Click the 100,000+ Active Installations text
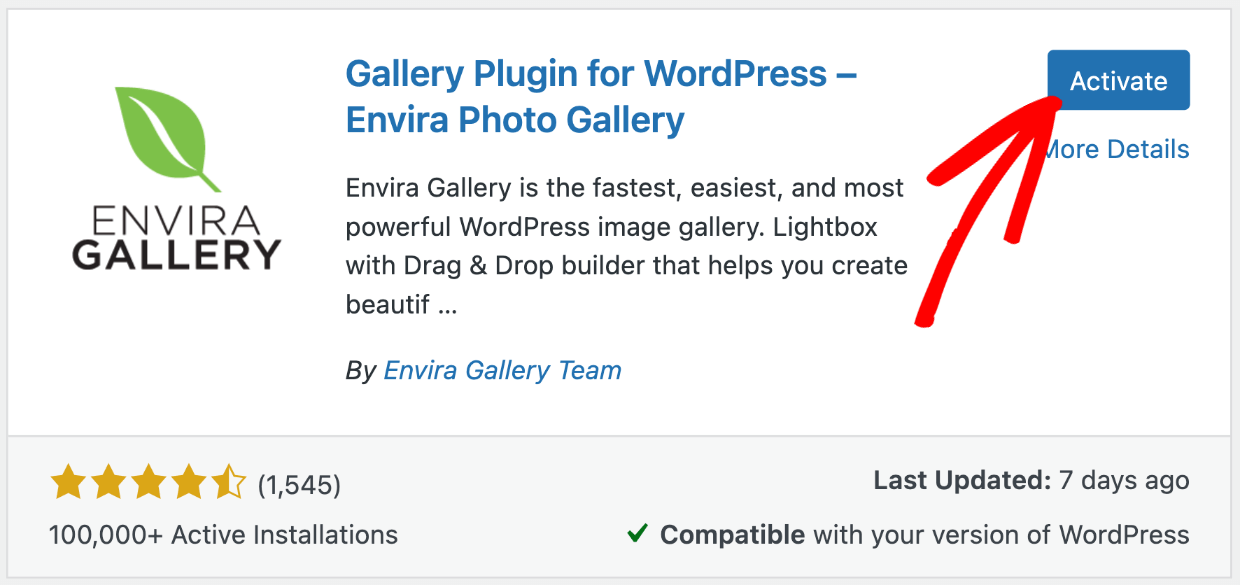This screenshot has width=1240, height=585. tap(222, 535)
